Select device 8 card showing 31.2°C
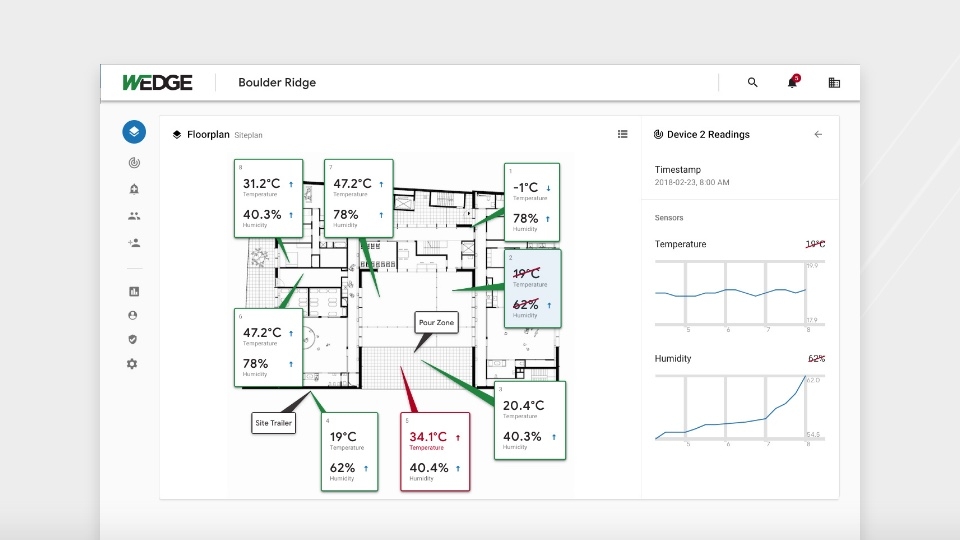960x540 pixels. 269,198
